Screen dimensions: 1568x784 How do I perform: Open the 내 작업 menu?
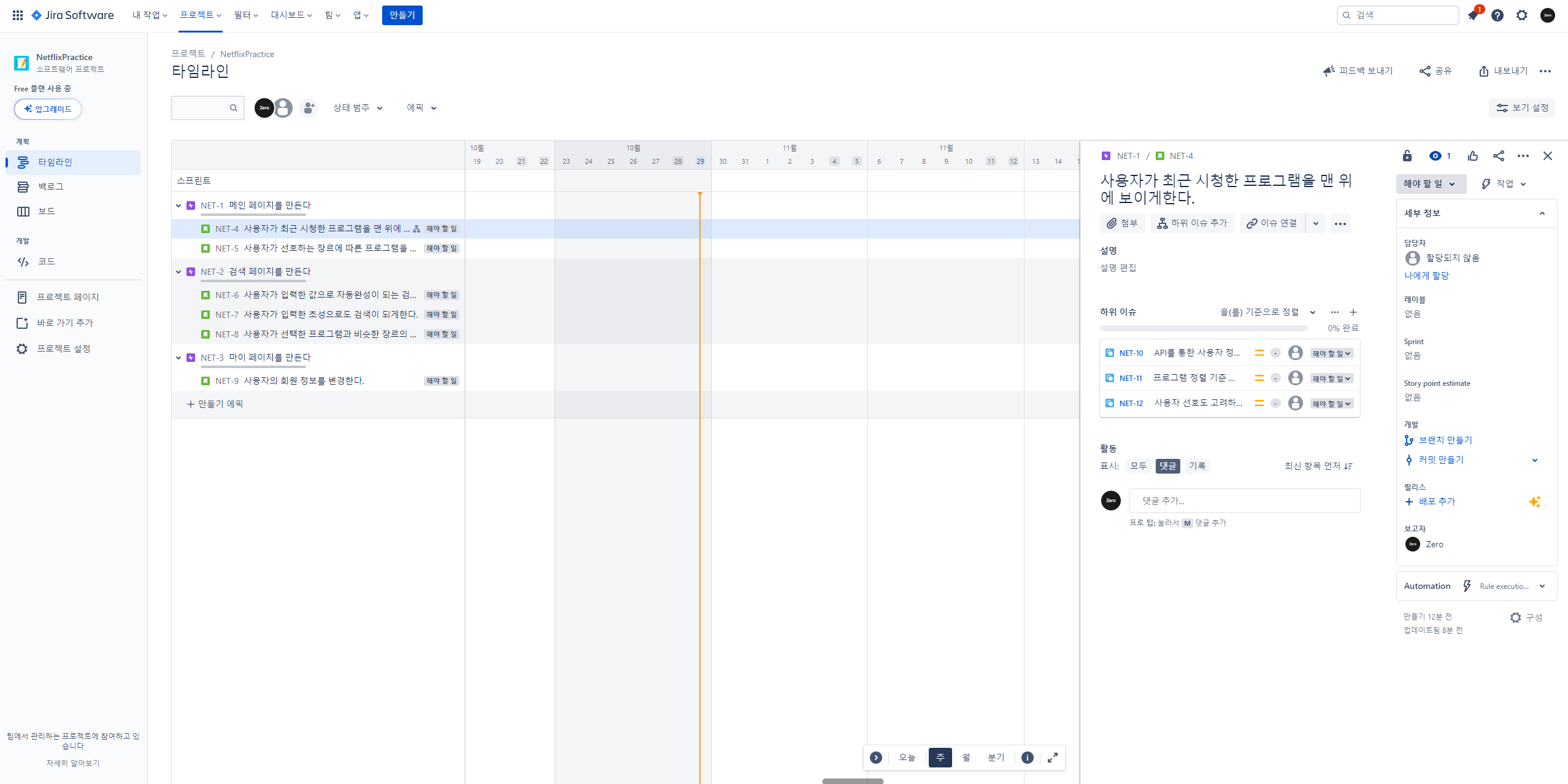150,15
